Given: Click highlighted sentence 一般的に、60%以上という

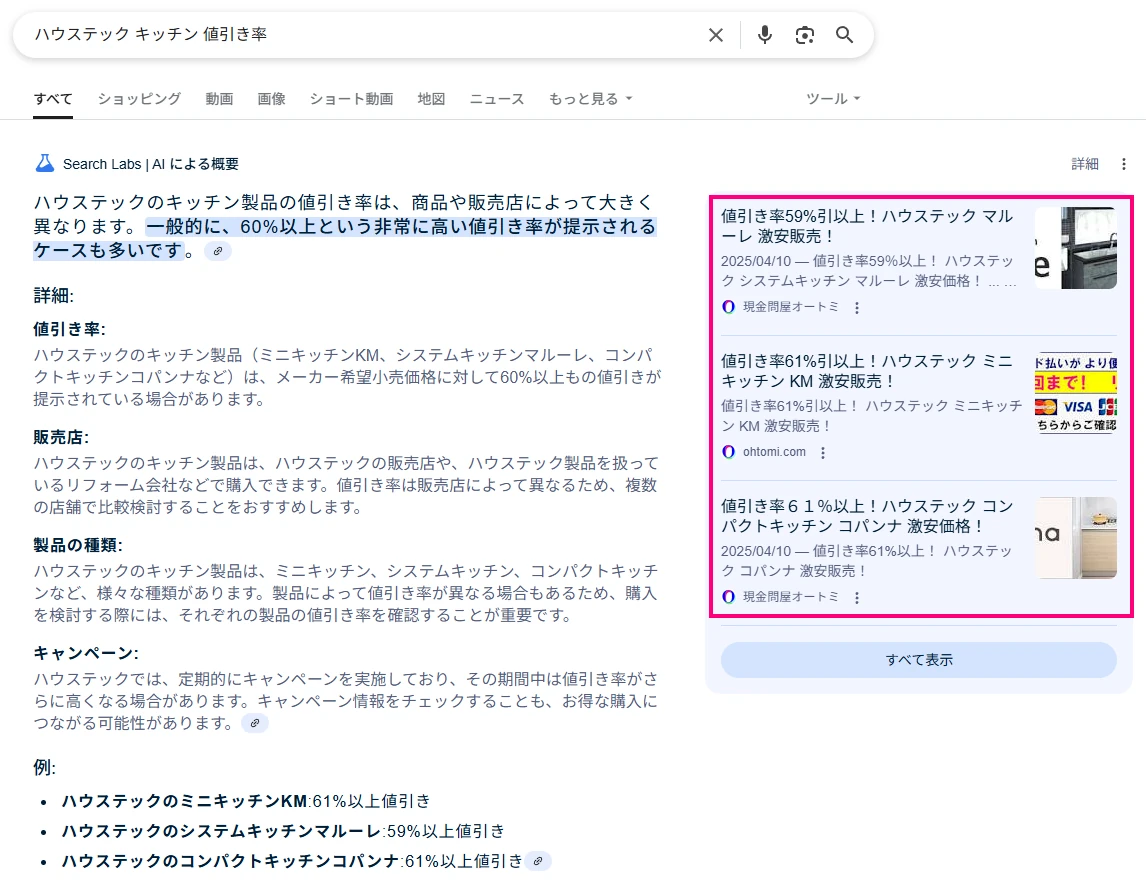Looking at the screenshot, I should [x=344, y=238].
